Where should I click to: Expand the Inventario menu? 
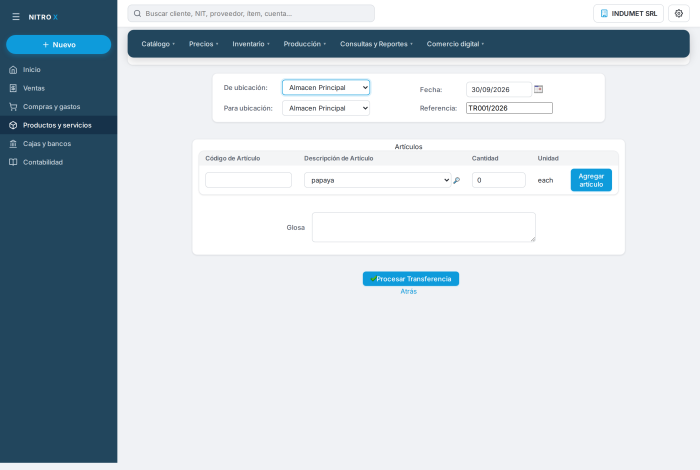click(251, 44)
